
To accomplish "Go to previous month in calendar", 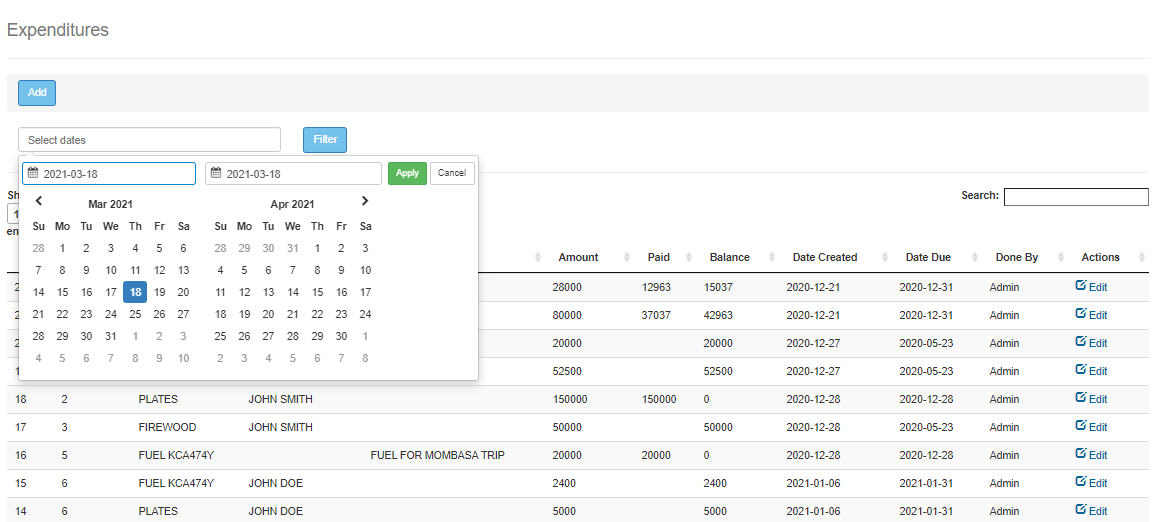I will [39, 202].
